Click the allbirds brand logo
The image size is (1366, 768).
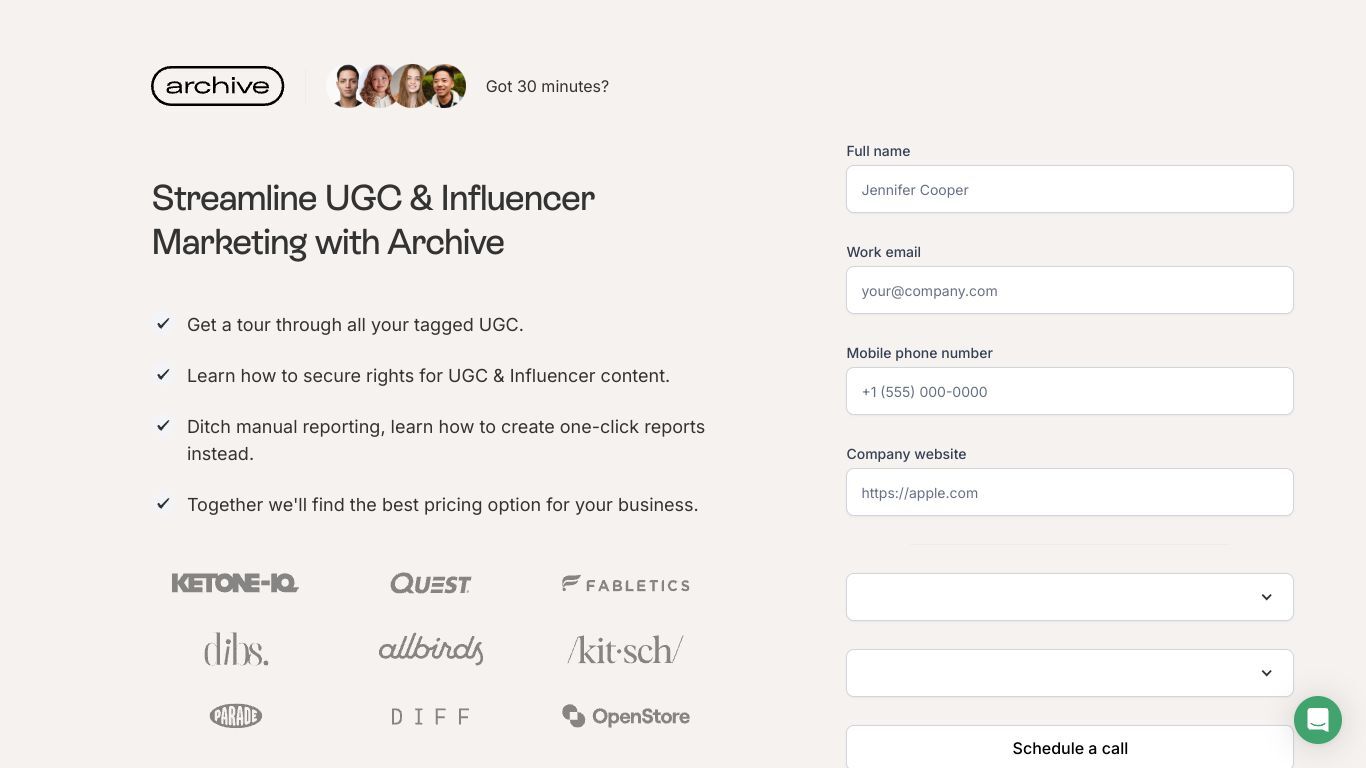[x=431, y=649]
